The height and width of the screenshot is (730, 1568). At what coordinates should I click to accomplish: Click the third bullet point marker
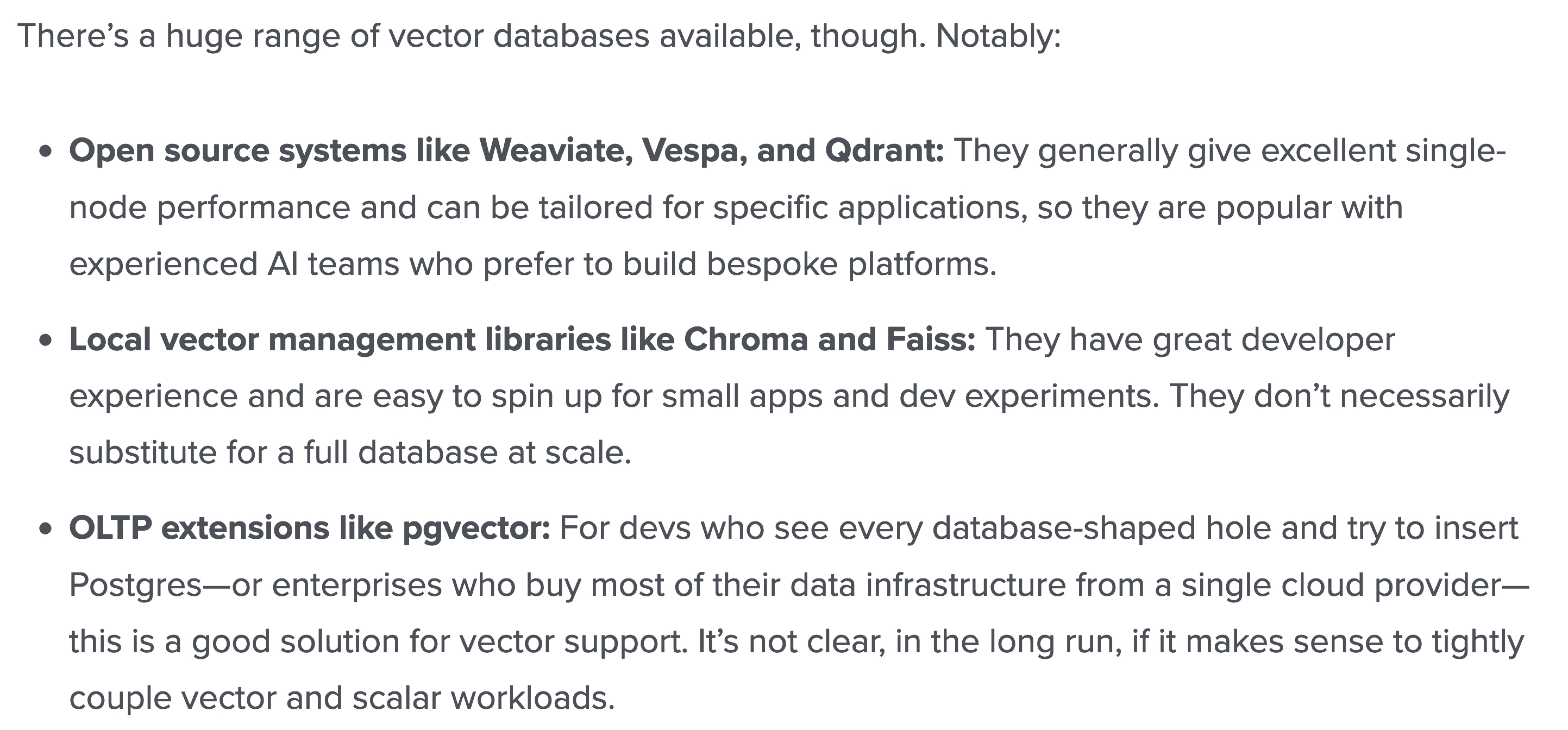coord(45,529)
